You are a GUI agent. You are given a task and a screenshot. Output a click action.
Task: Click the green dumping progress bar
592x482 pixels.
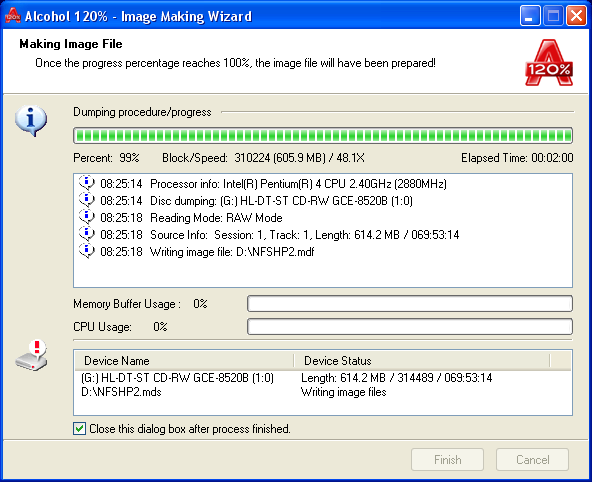[323, 136]
